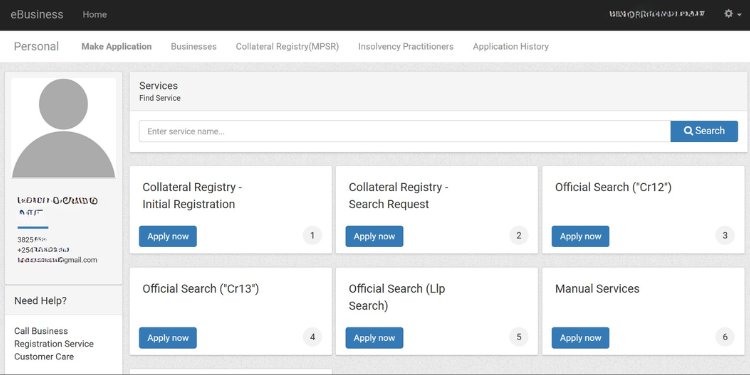750x375 pixels.
Task: Focus the Enter service name field
Action: pyautogui.click(x=405, y=131)
